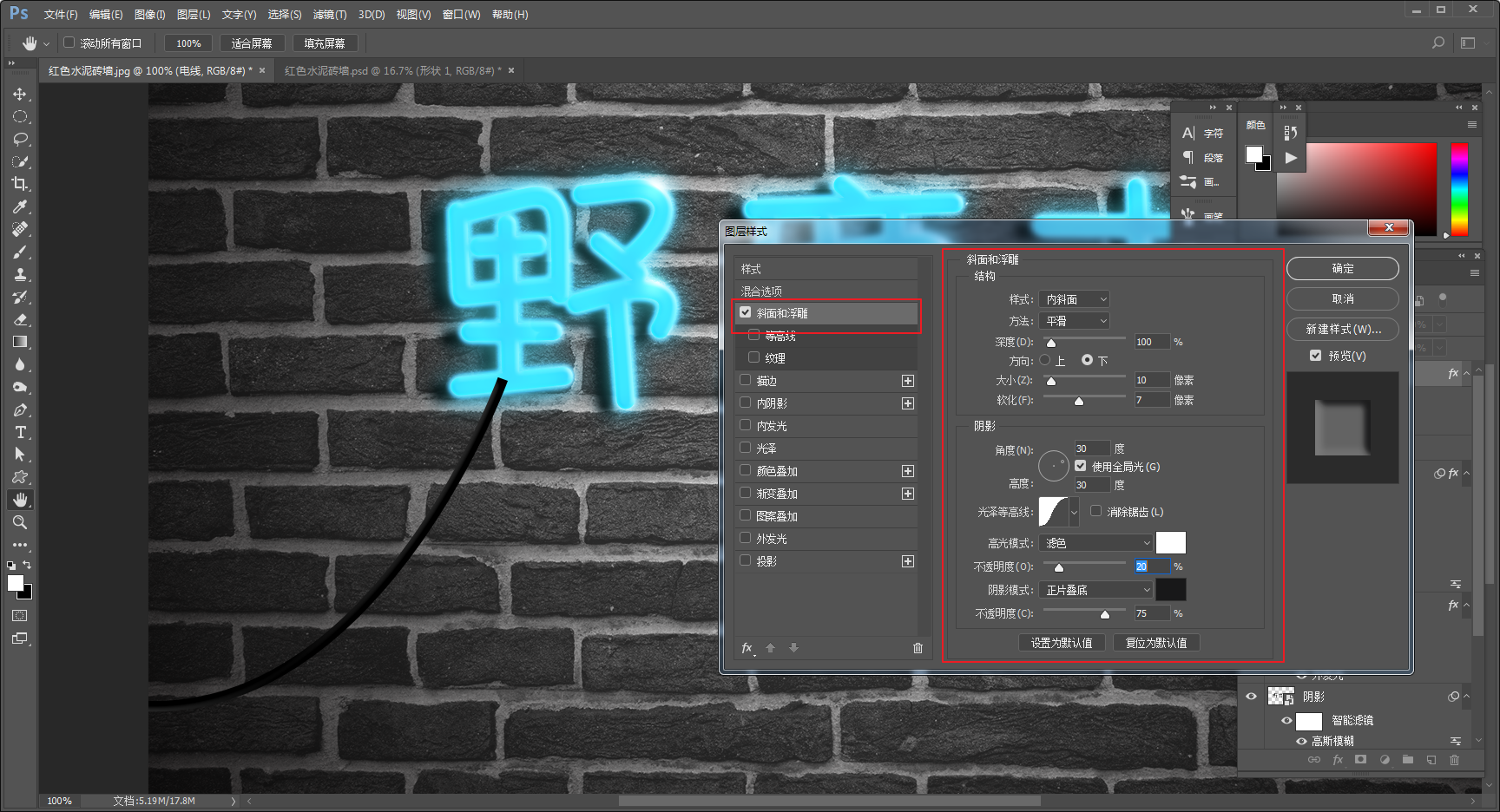Enable the Inner Shadow (内阴影) checkbox
The height and width of the screenshot is (812, 1500).
pyautogui.click(x=746, y=403)
